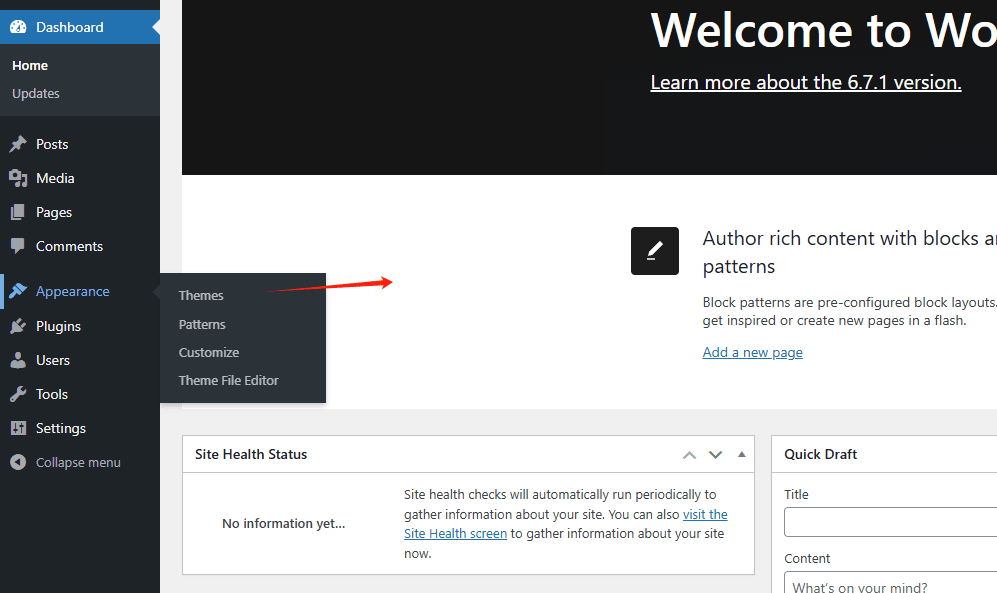Focus the 'What's on your mind?' content box
The height and width of the screenshot is (593, 997).
point(890,582)
